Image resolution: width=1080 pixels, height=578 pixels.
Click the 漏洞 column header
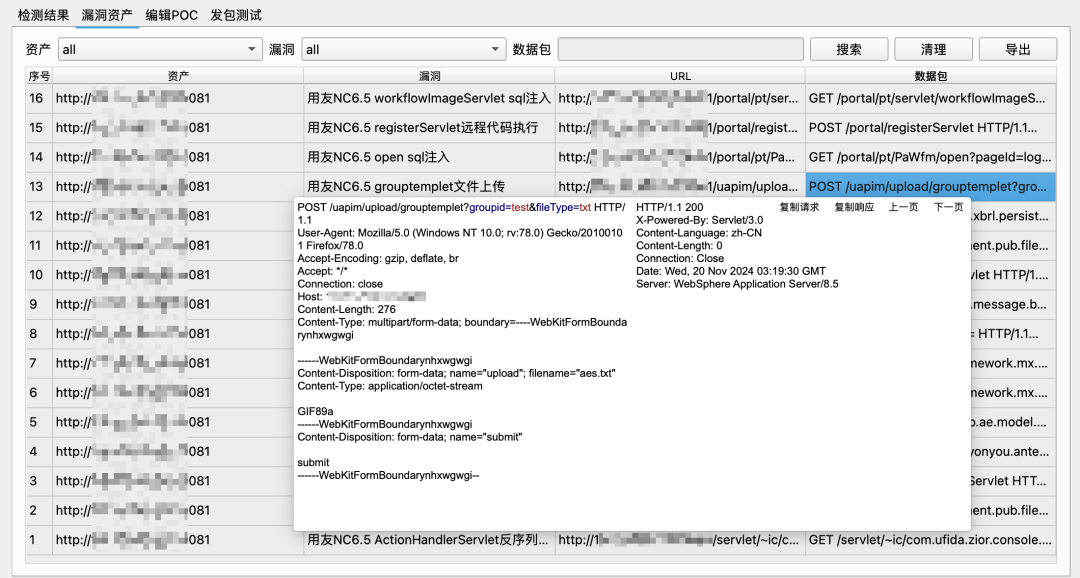(x=429, y=76)
